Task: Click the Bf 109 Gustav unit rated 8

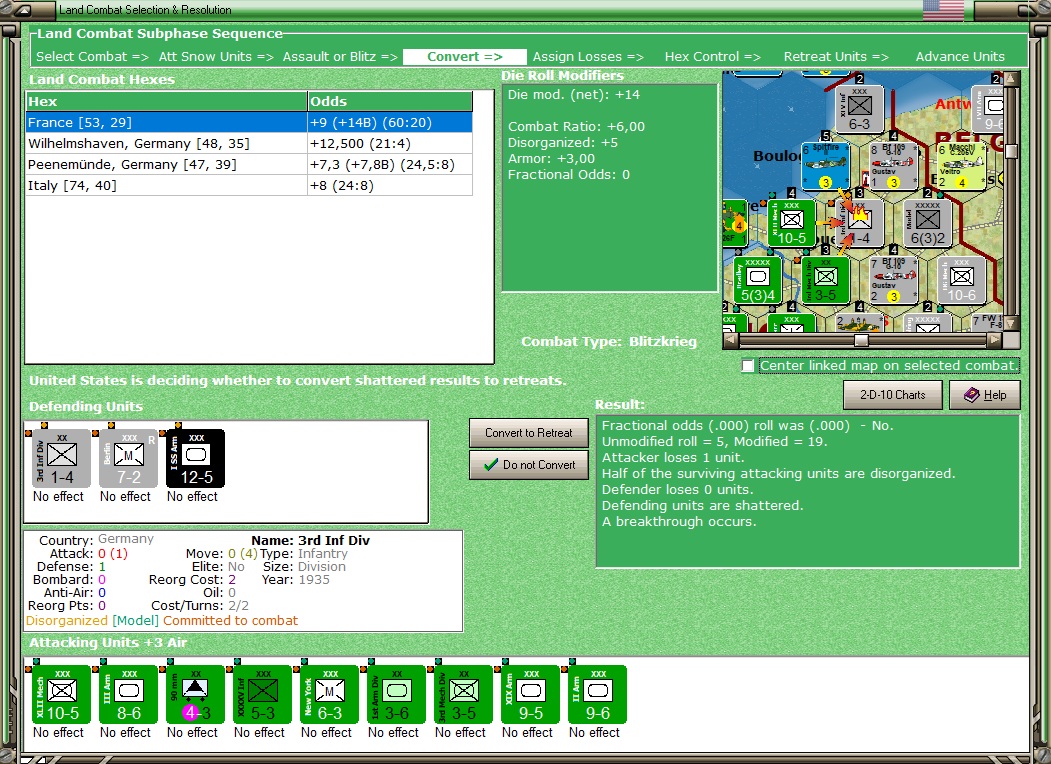Action: [x=893, y=166]
